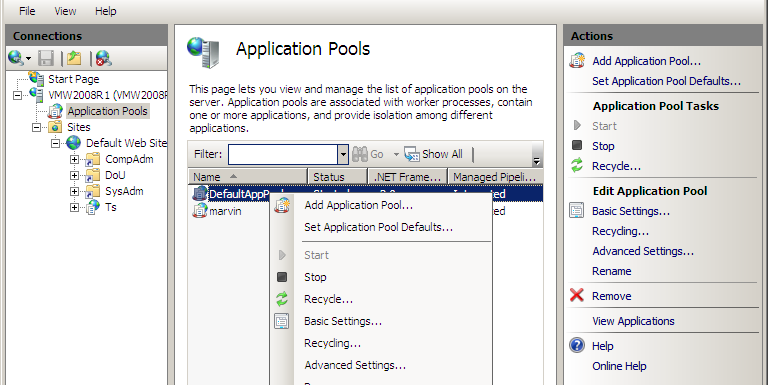Viewport: 768px width, 385px height.
Task: Click the context menu Add Application Pool icon
Action: click(x=282, y=205)
